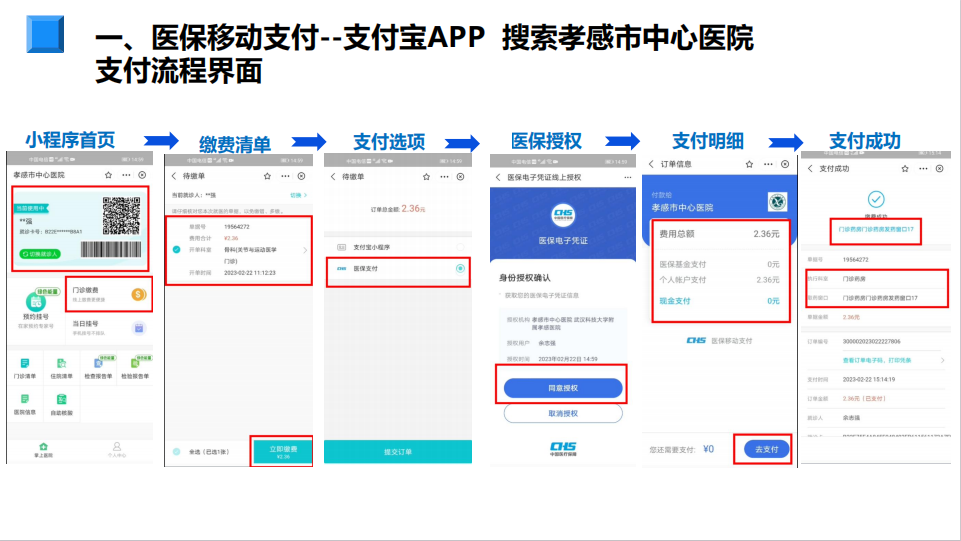Viewport: 961px width, 541px height.
Task: Expand the chevron beside 查看订单电子码
Action: click(942, 360)
